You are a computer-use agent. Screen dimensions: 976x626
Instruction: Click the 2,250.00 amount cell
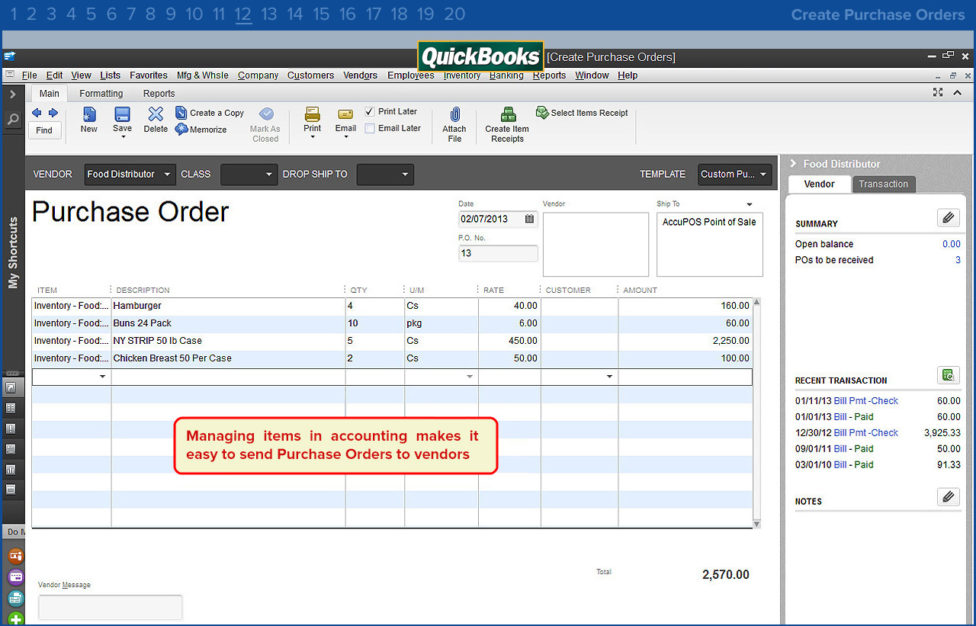tap(685, 340)
